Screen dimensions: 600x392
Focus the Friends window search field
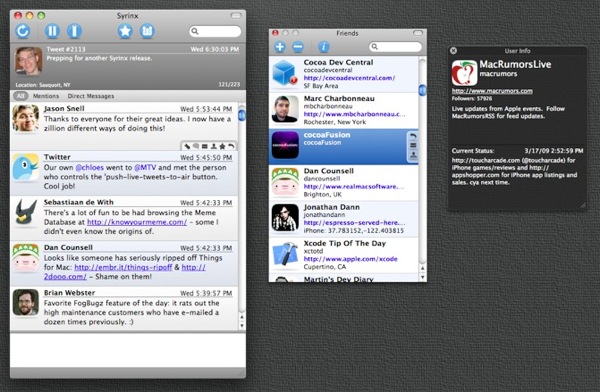point(395,47)
